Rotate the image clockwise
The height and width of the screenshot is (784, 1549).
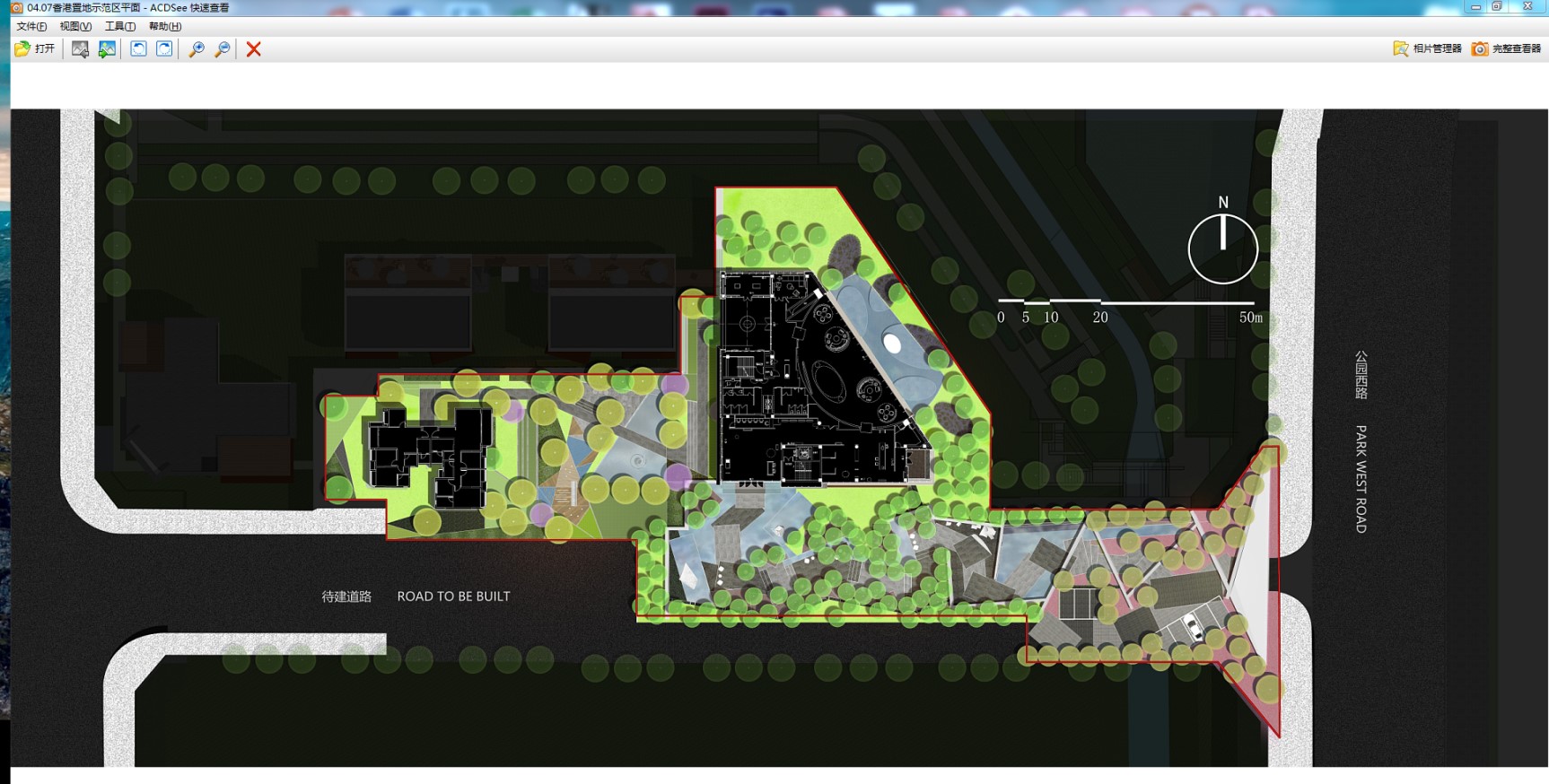[x=164, y=49]
